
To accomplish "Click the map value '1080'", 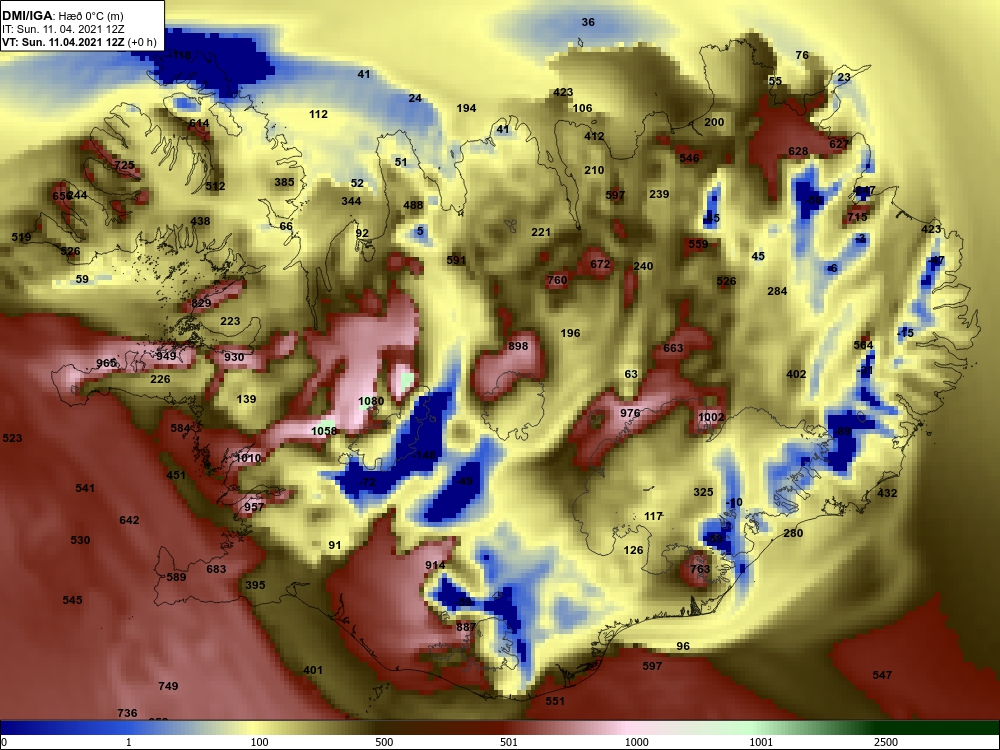I will coord(371,401).
